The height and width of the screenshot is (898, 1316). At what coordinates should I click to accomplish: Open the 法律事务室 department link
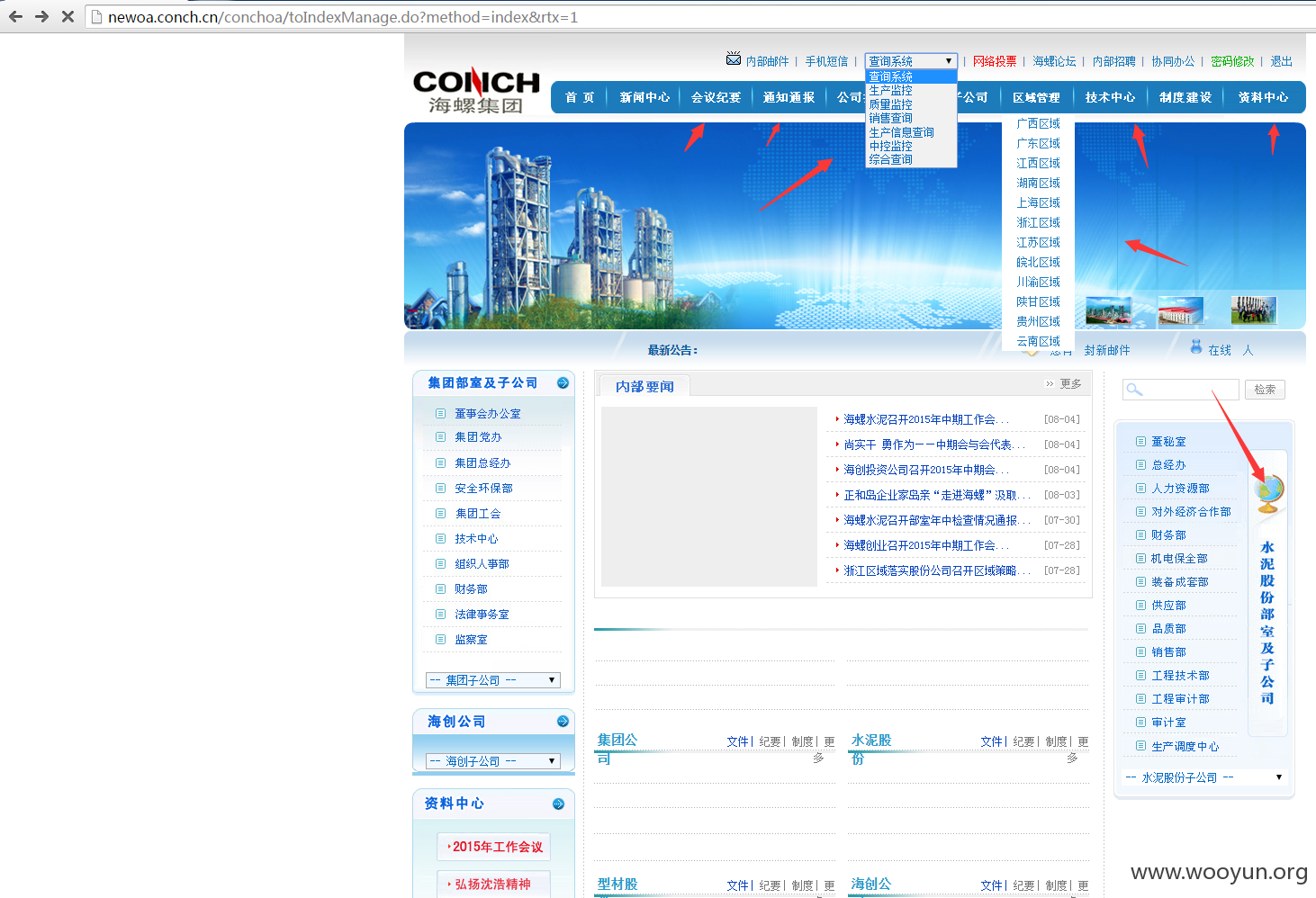(482, 615)
